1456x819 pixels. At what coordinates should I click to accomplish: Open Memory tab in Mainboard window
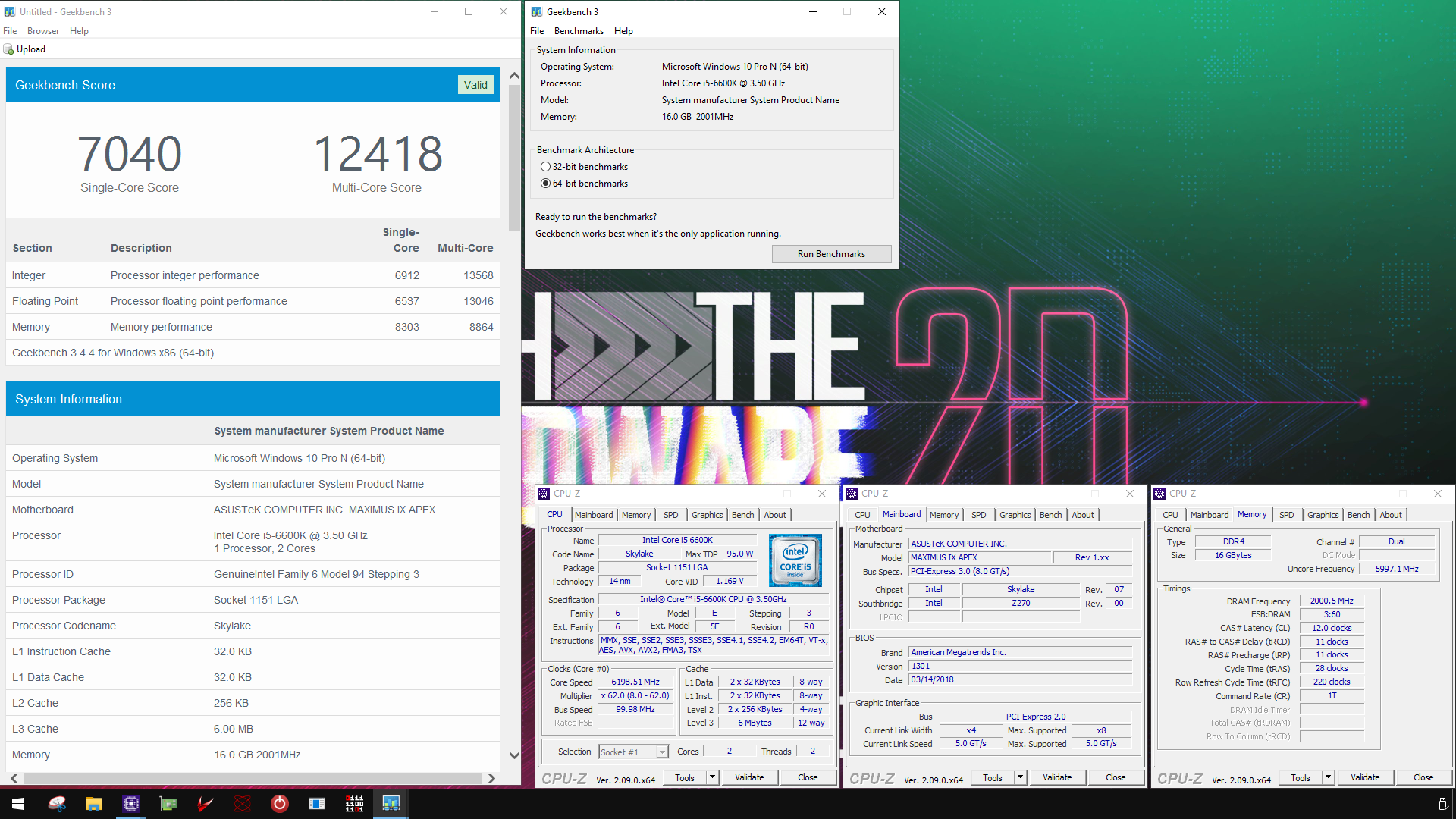pyautogui.click(x=944, y=515)
